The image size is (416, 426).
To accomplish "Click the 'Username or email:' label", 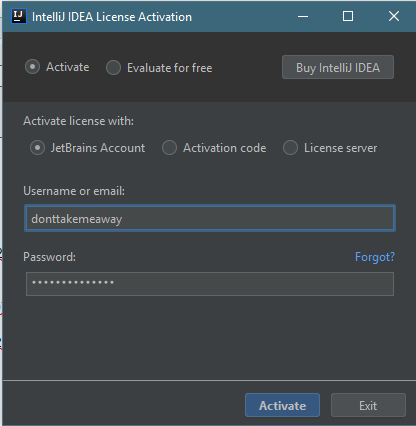I will pos(74,191).
